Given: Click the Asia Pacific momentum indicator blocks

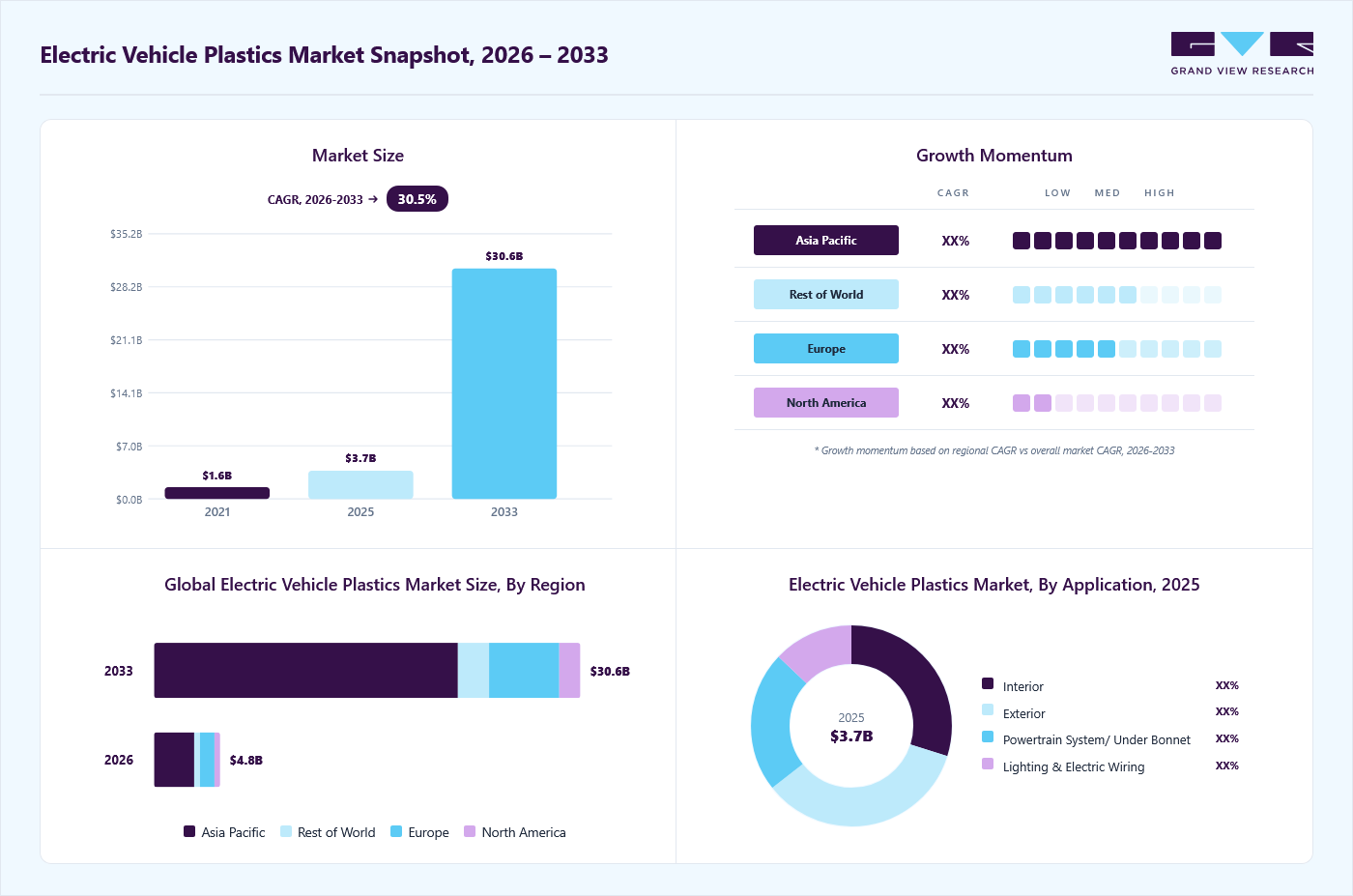Looking at the screenshot, I should (1117, 241).
